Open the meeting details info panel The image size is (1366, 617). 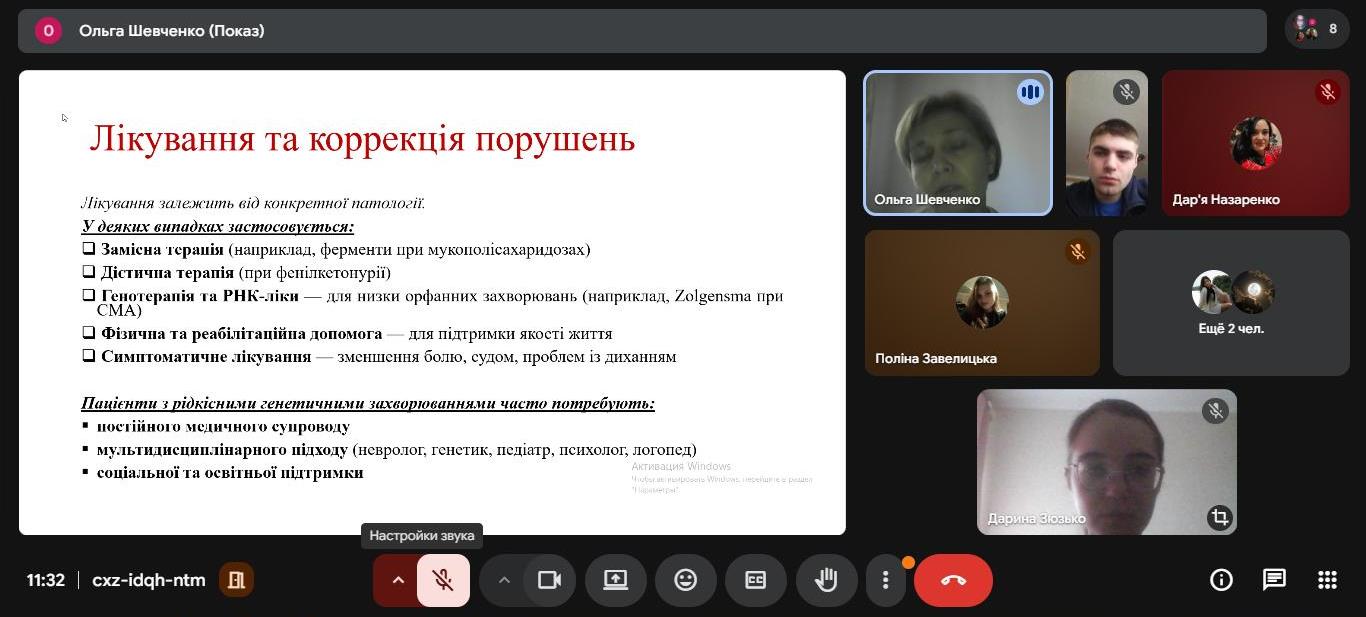1220,580
